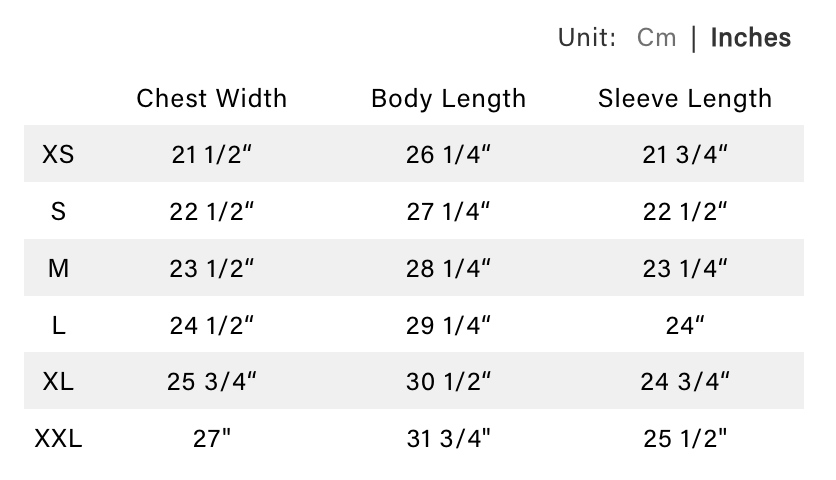Screen dimensions: 836x480
Task: Click XXL chest width value 27"
Action: [x=213, y=438]
